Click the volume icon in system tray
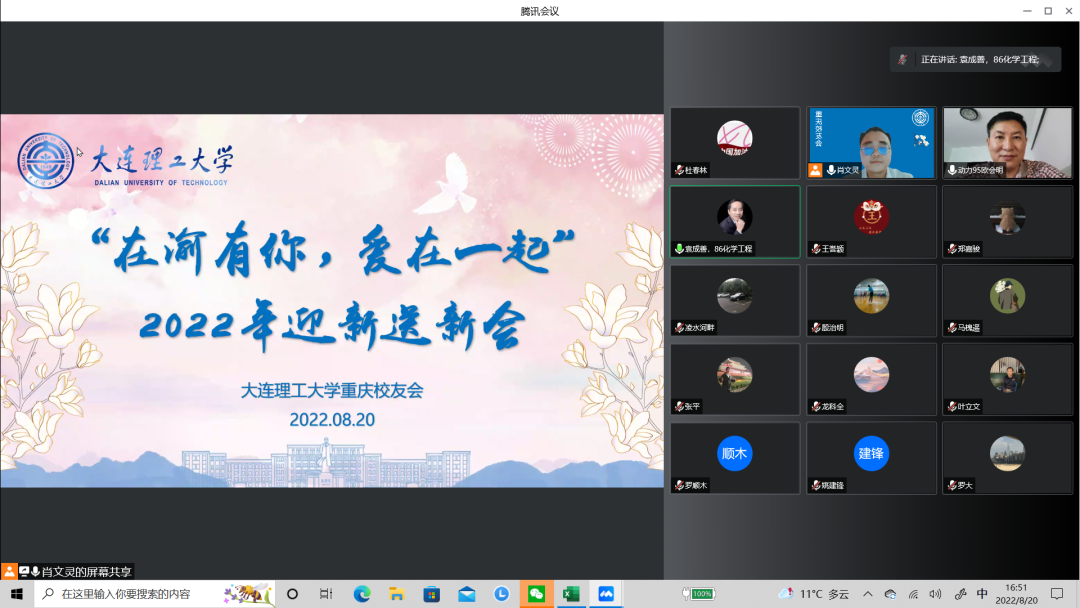Viewport: 1080px width, 608px height. (936, 594)
